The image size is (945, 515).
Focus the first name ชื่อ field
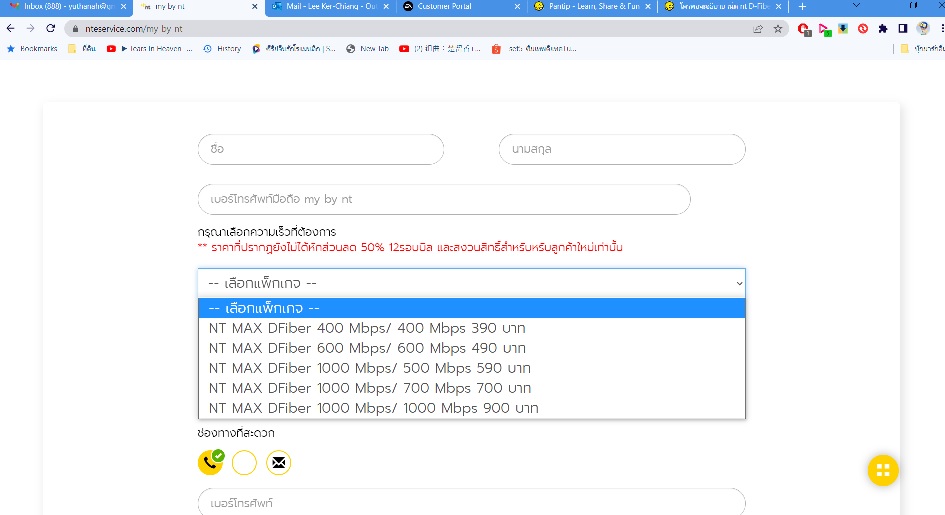coord(321,149)
